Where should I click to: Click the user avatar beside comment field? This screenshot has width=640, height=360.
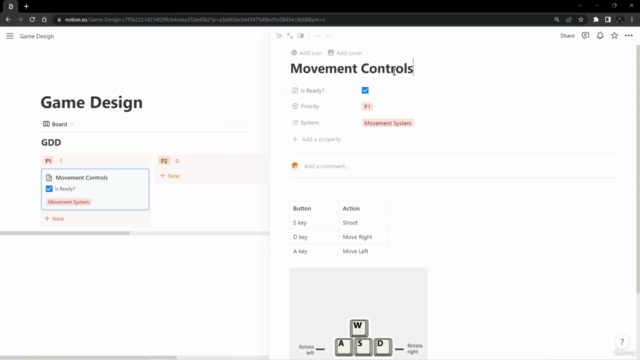coord(295,166)
